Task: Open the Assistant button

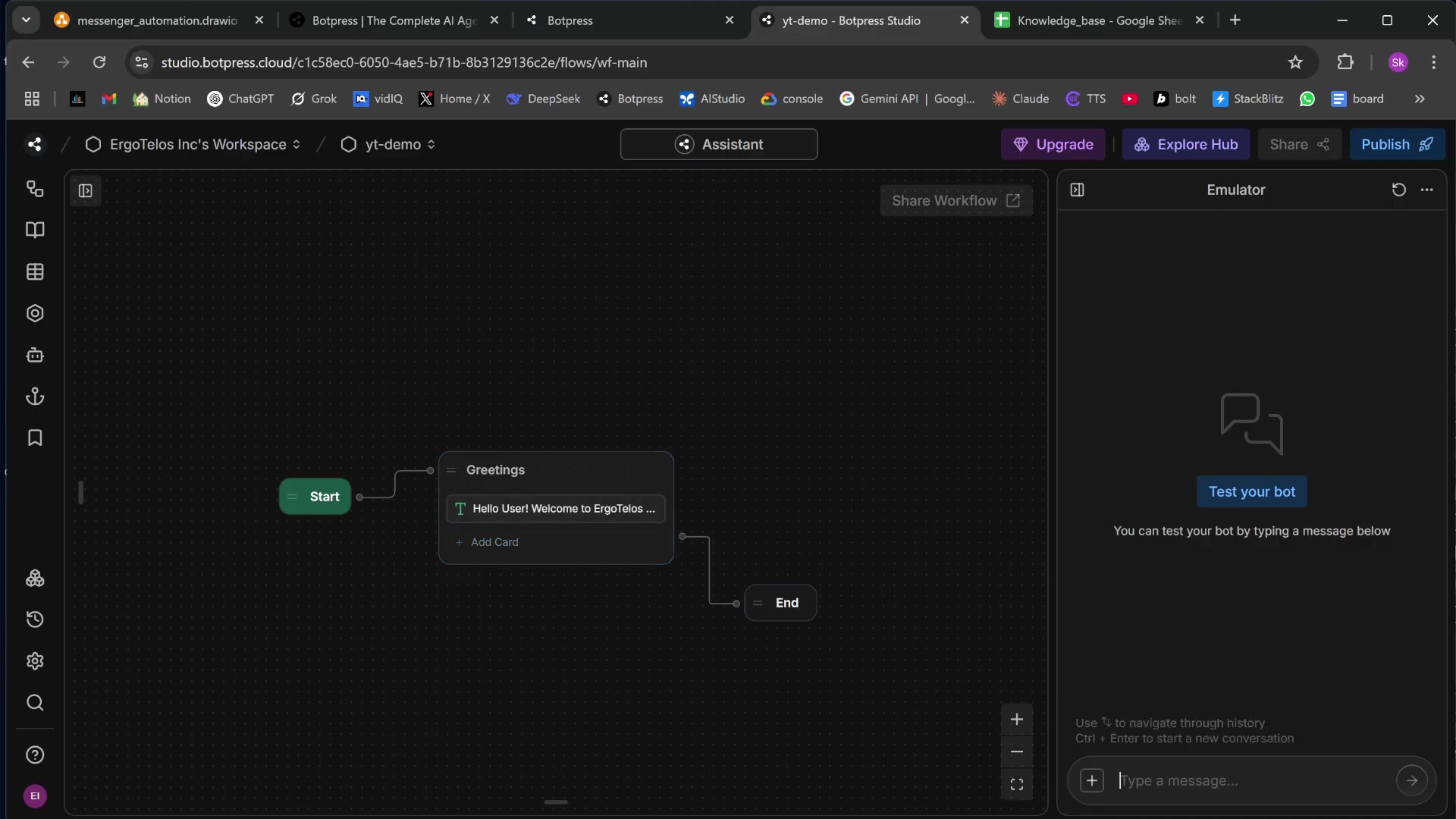Action: pos(719,144)
